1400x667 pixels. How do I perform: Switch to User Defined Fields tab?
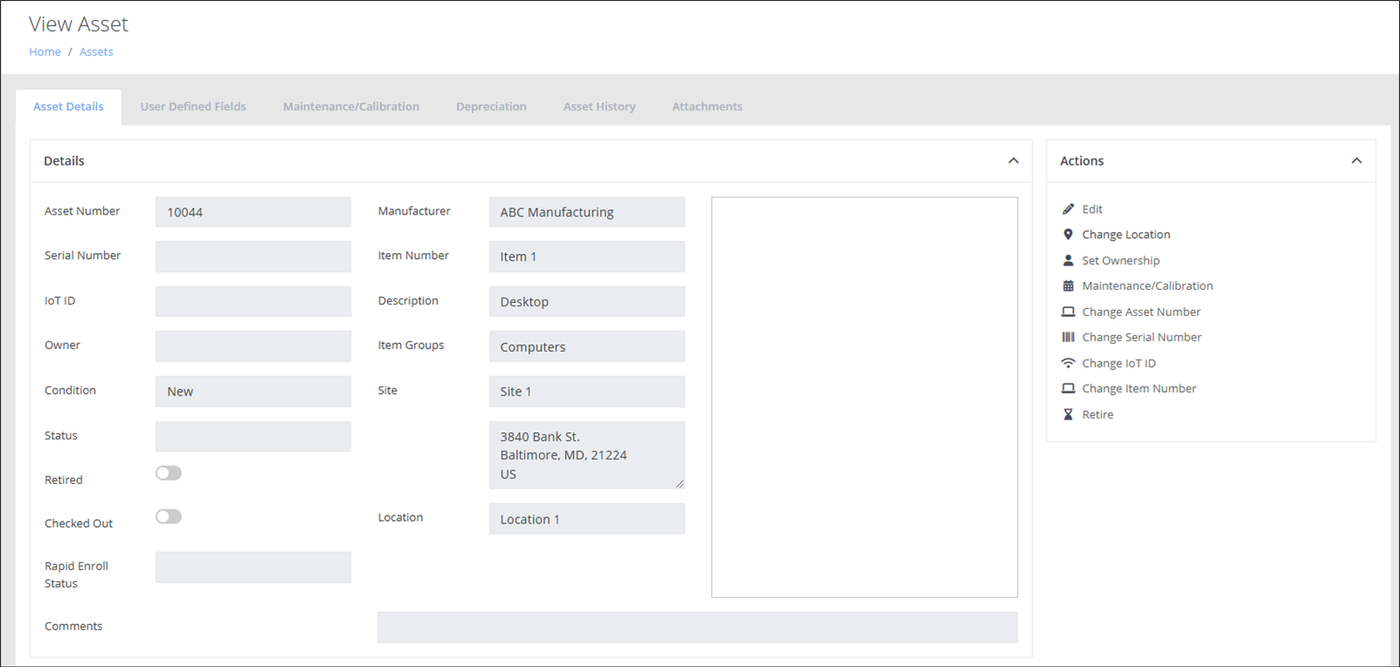(193, 107)
